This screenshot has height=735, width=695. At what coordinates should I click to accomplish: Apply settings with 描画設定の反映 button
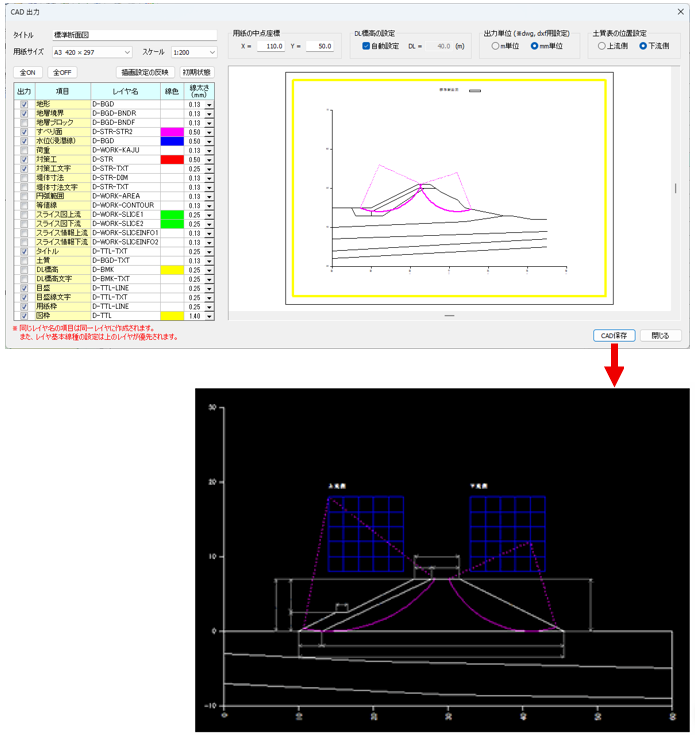tap(145, 73)
